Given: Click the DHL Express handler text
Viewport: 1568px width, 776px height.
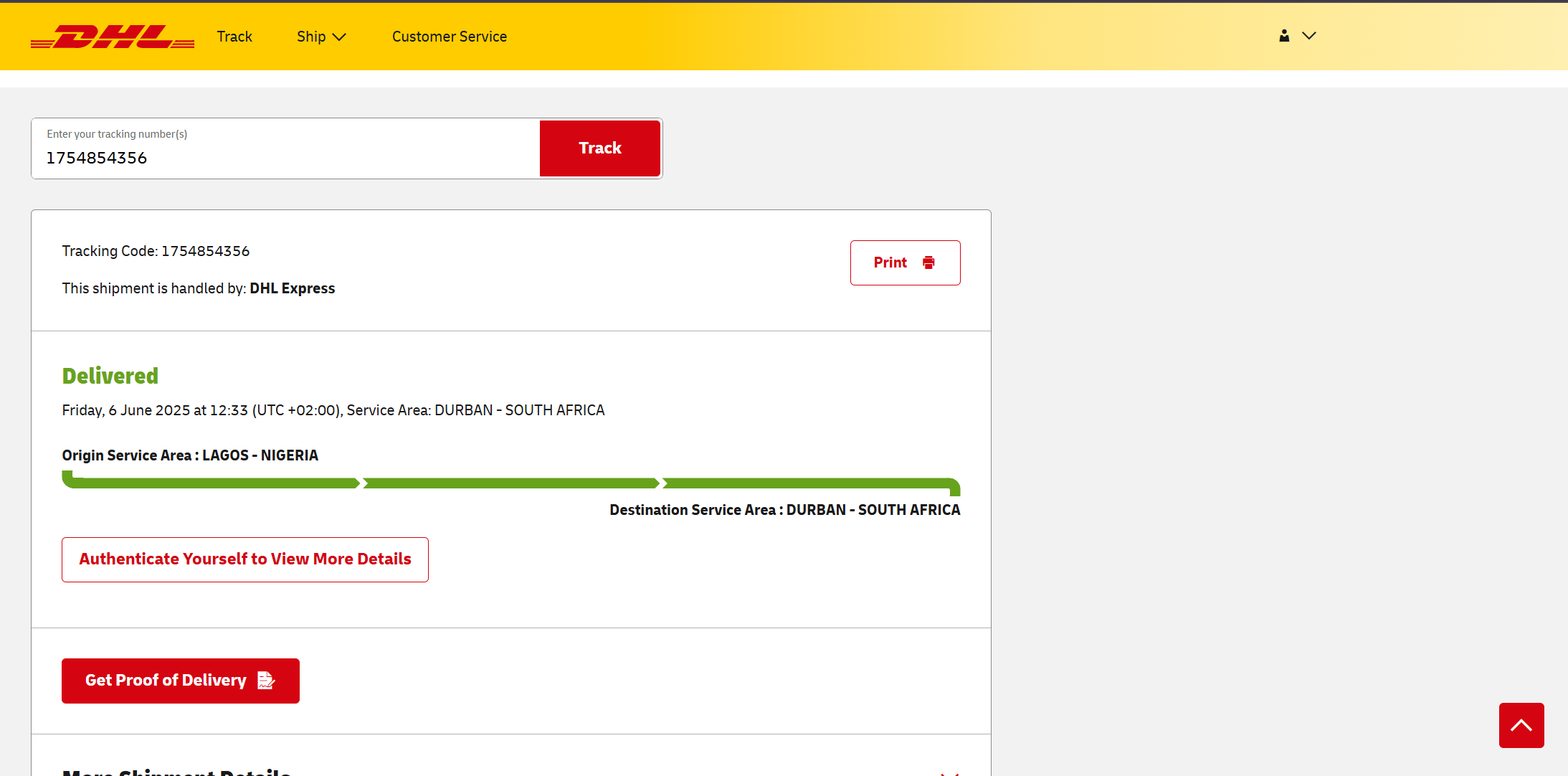Looking at the screenshot, I should tap(292, 288).
